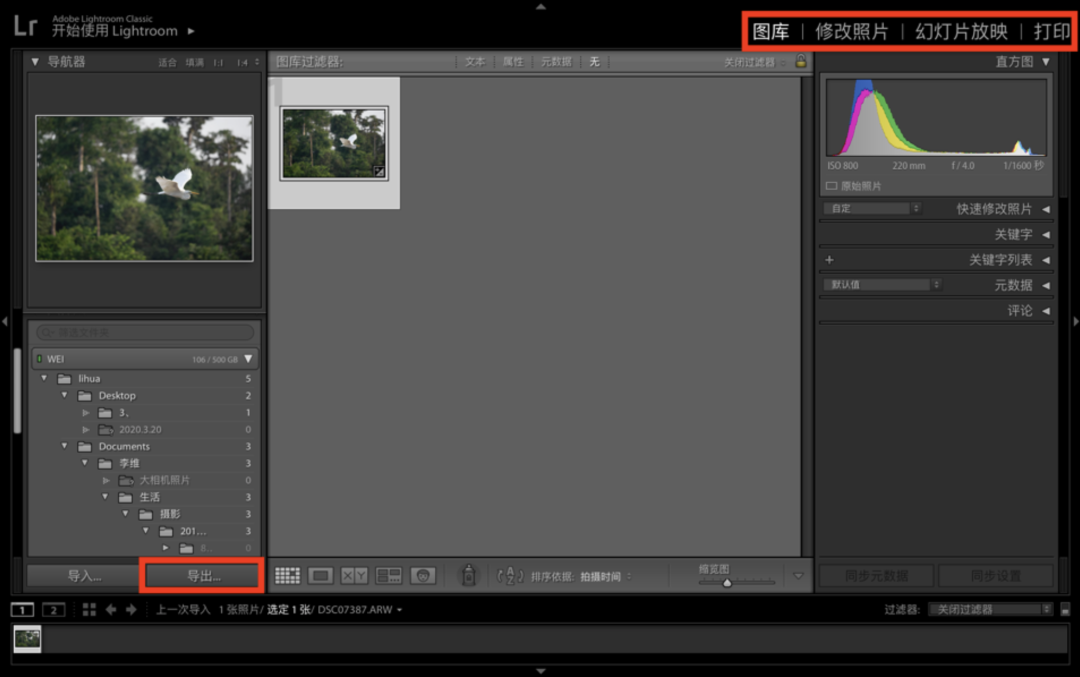The width and height of the screenshot is (1080, 677).
Task: Click the 导出 export button
Action: click(203, 576)
